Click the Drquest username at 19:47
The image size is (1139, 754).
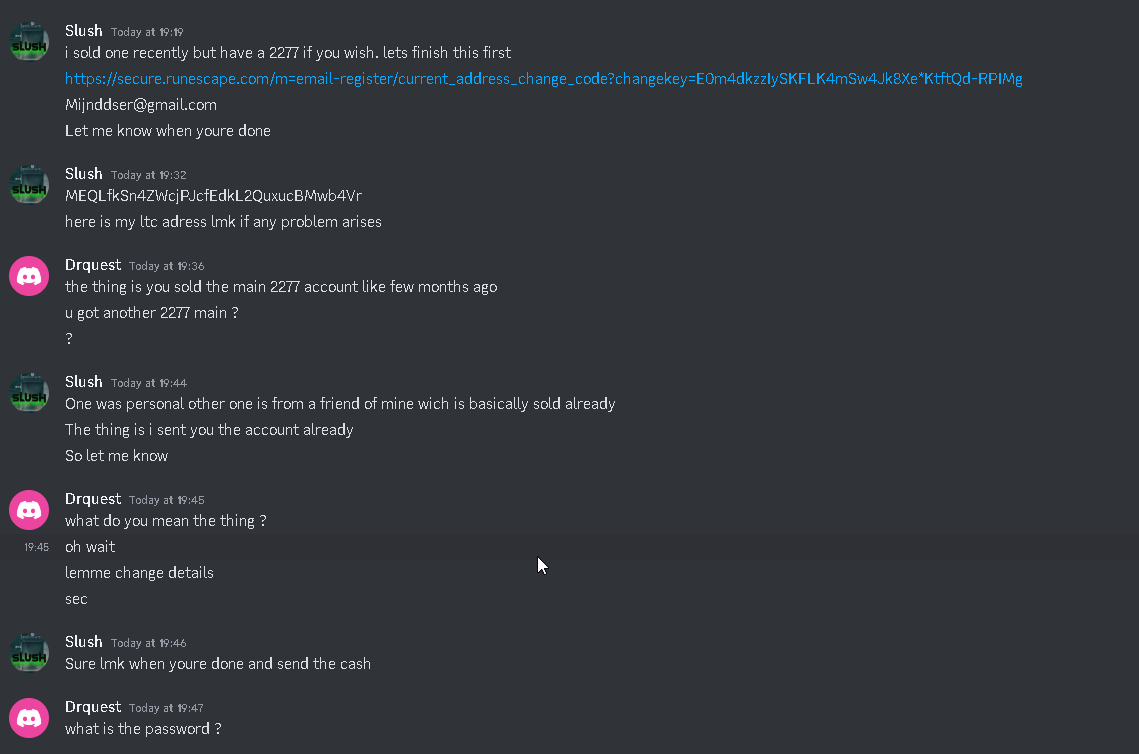pyautogui.click(x=93, y=707)
